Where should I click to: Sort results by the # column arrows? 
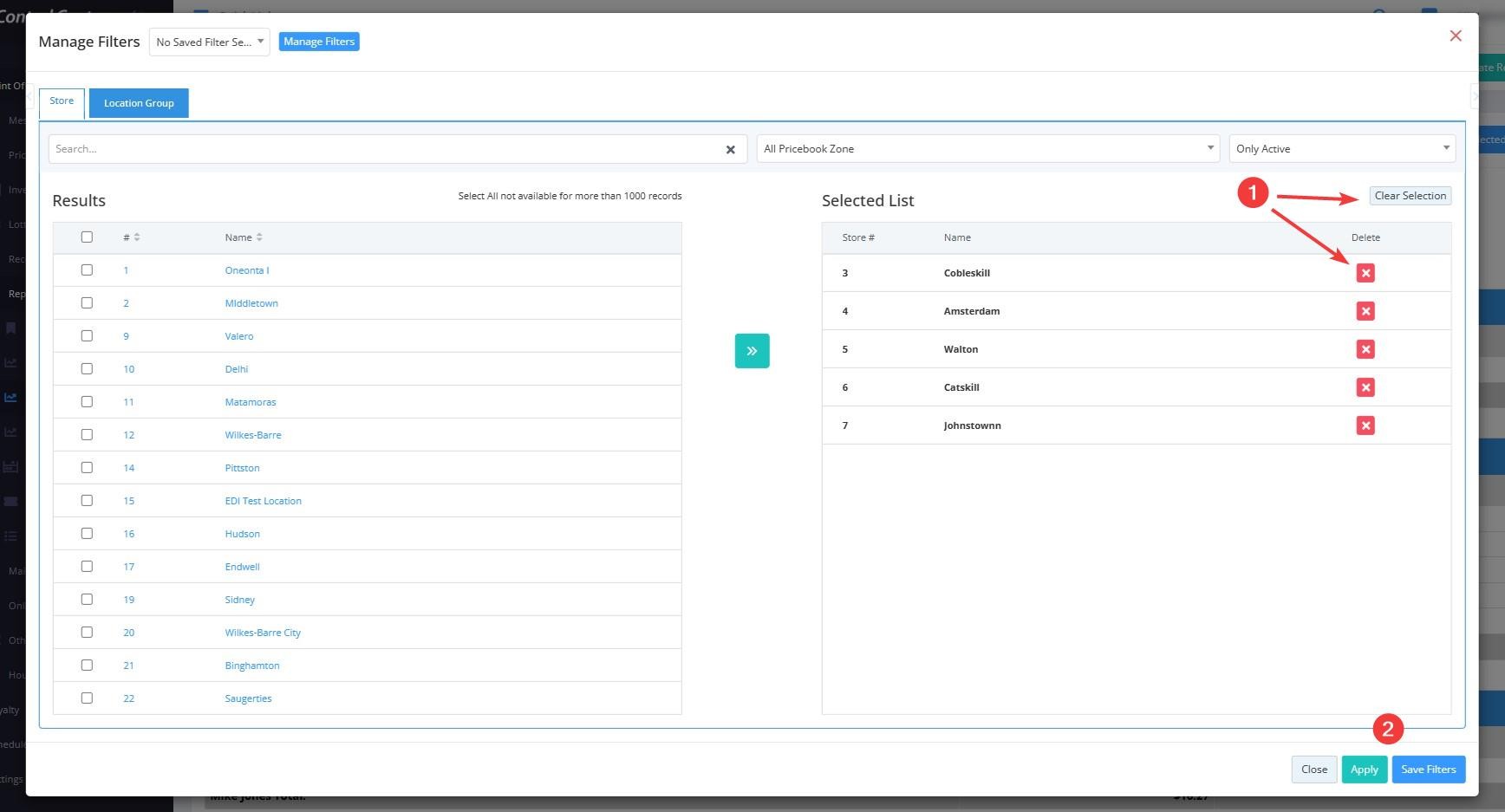(136, 237)
